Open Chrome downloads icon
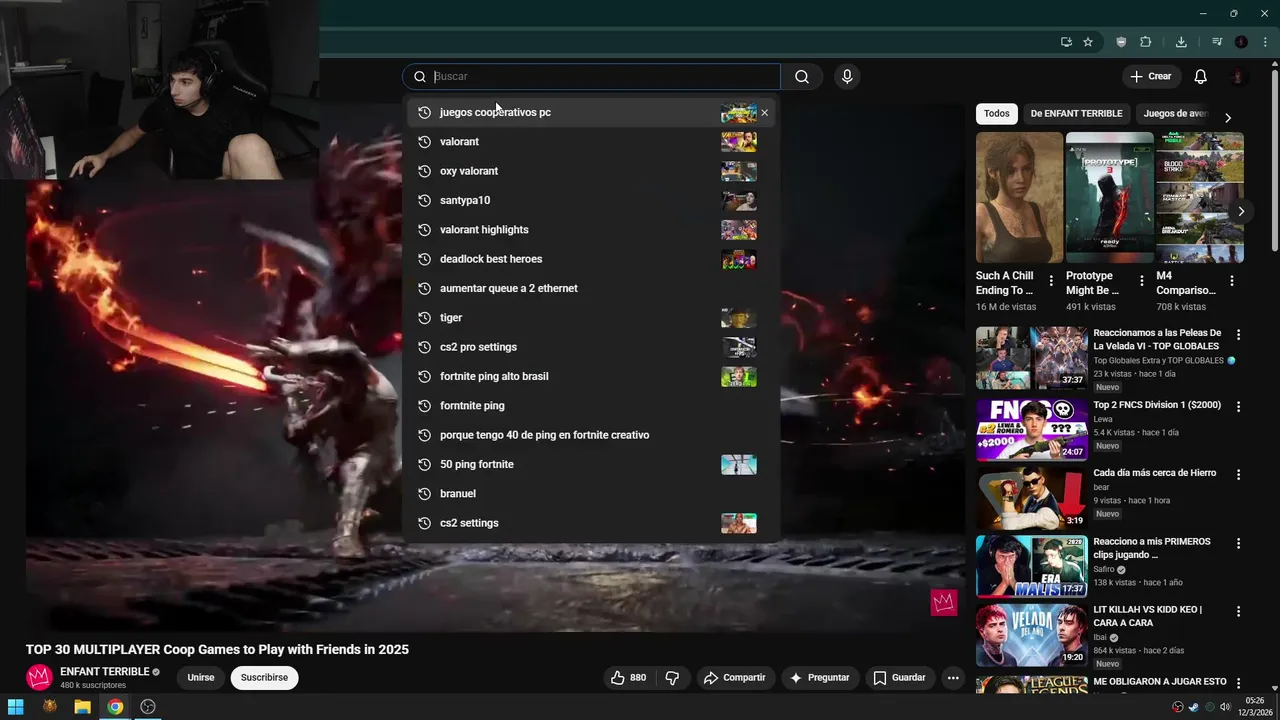 (1181, 42)
